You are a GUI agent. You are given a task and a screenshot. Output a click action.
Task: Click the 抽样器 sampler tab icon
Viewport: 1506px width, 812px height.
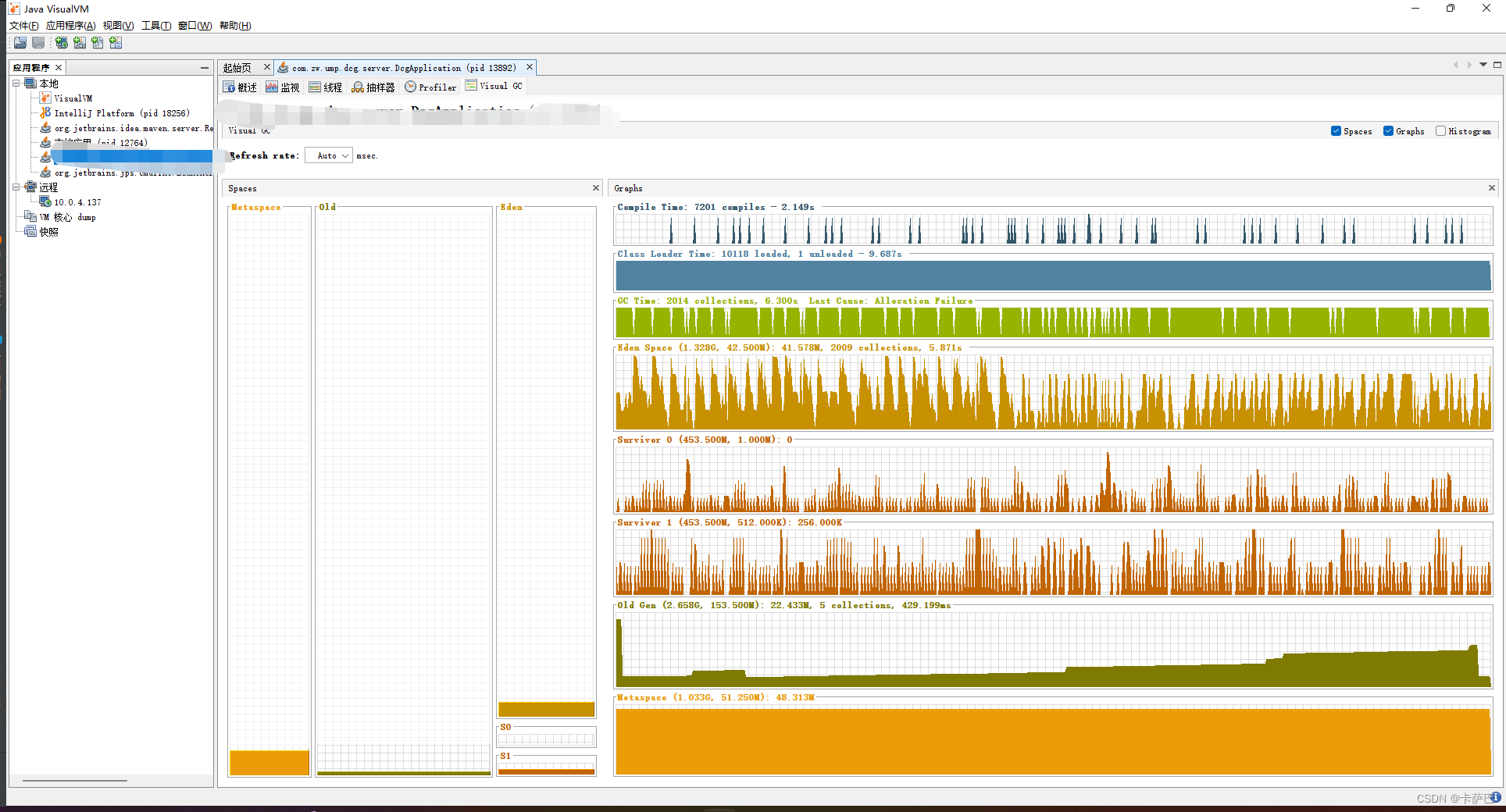[x=358, y=87]
